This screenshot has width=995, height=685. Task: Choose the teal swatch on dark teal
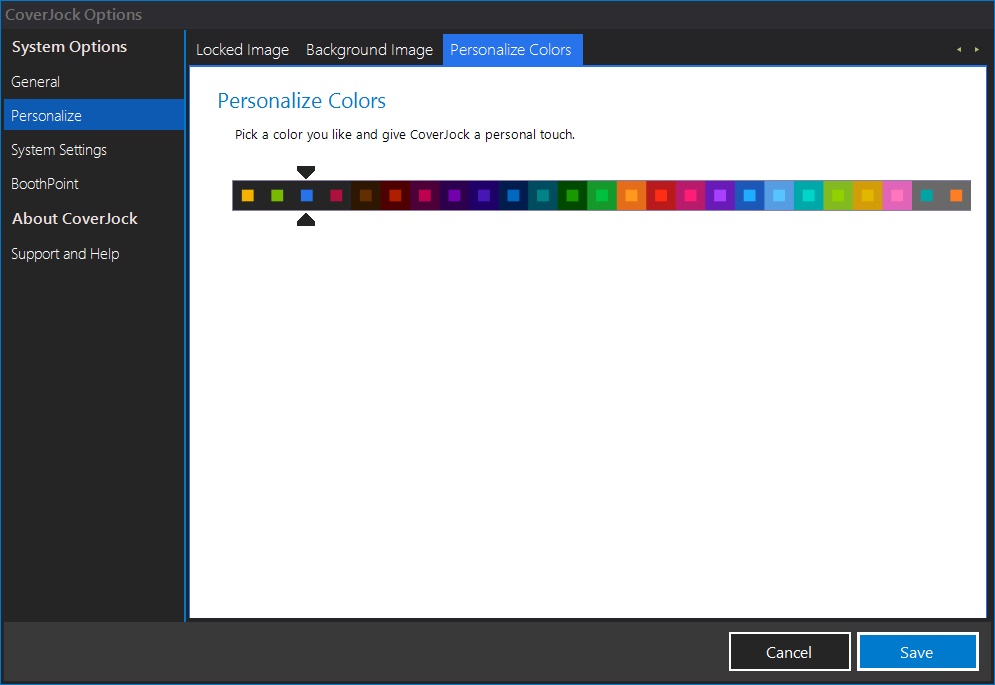[x=543, y=196]
